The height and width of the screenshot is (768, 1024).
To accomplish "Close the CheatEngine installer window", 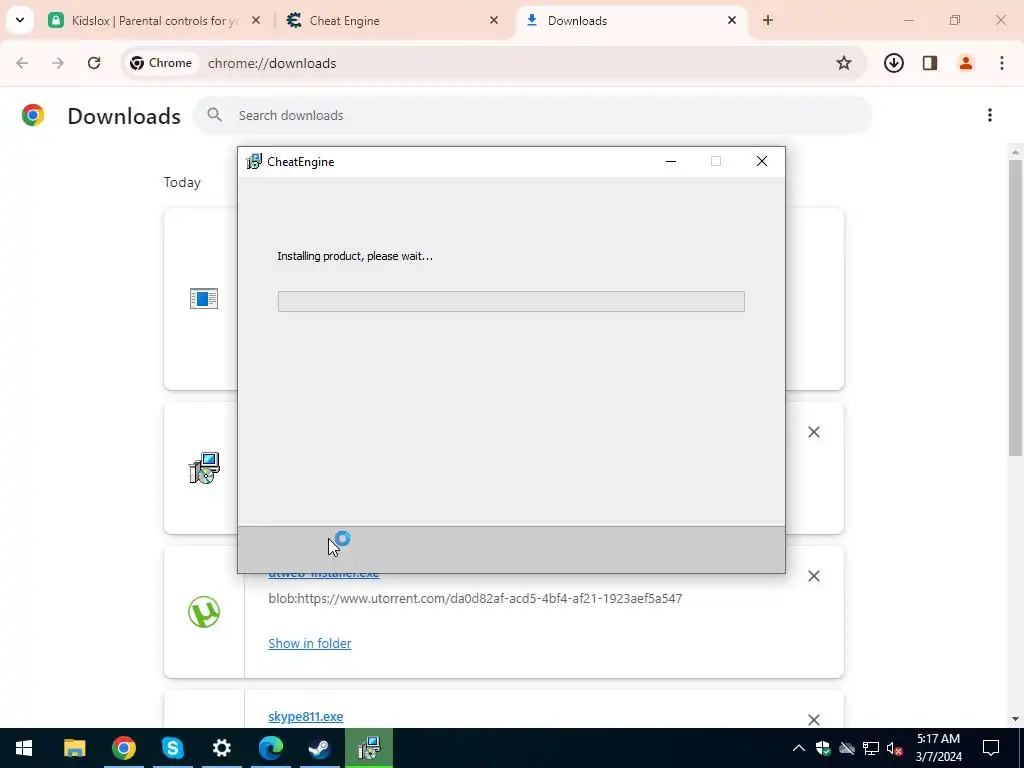I will pos(761,161).
